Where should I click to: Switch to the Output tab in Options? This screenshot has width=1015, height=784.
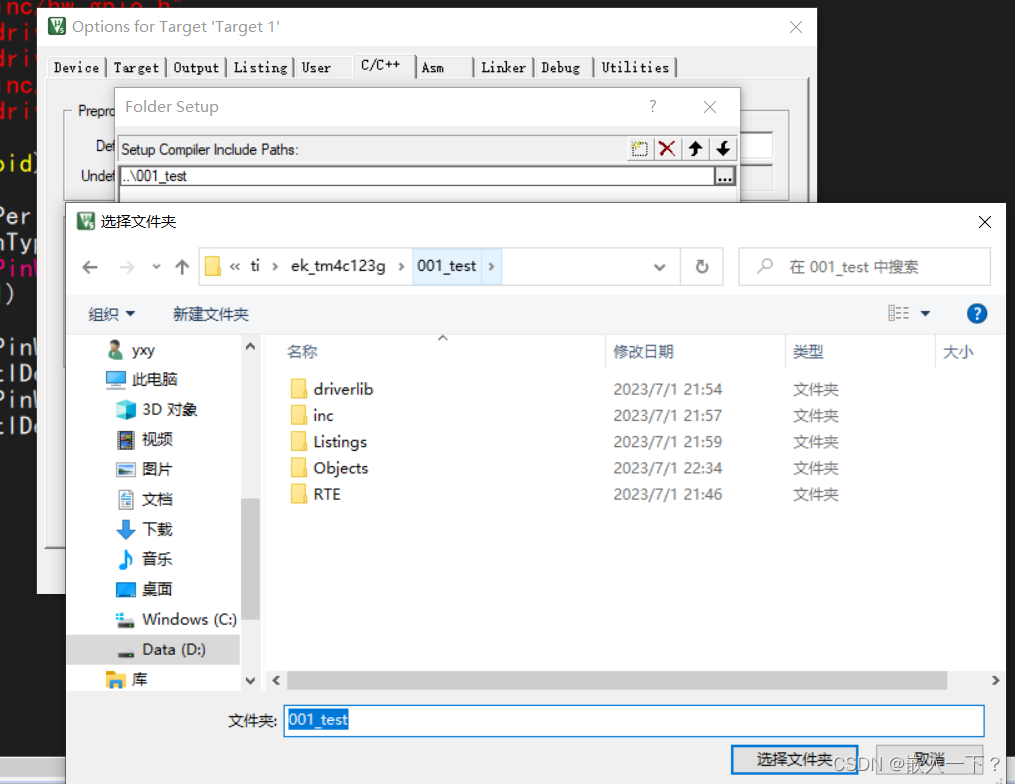pos(196,67)
